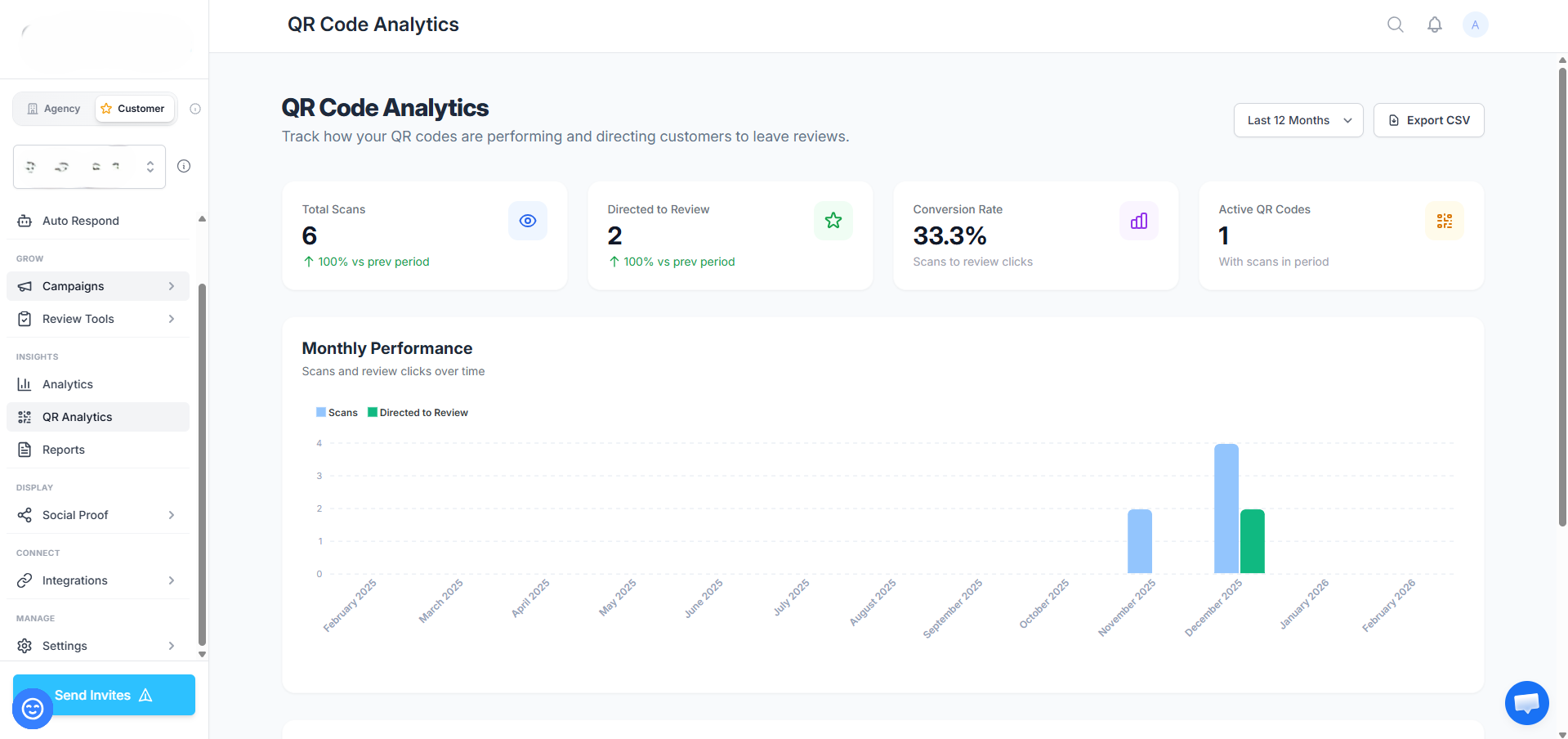
Task: Click the Export CSV button
Action: click(x=1428, y=120)
